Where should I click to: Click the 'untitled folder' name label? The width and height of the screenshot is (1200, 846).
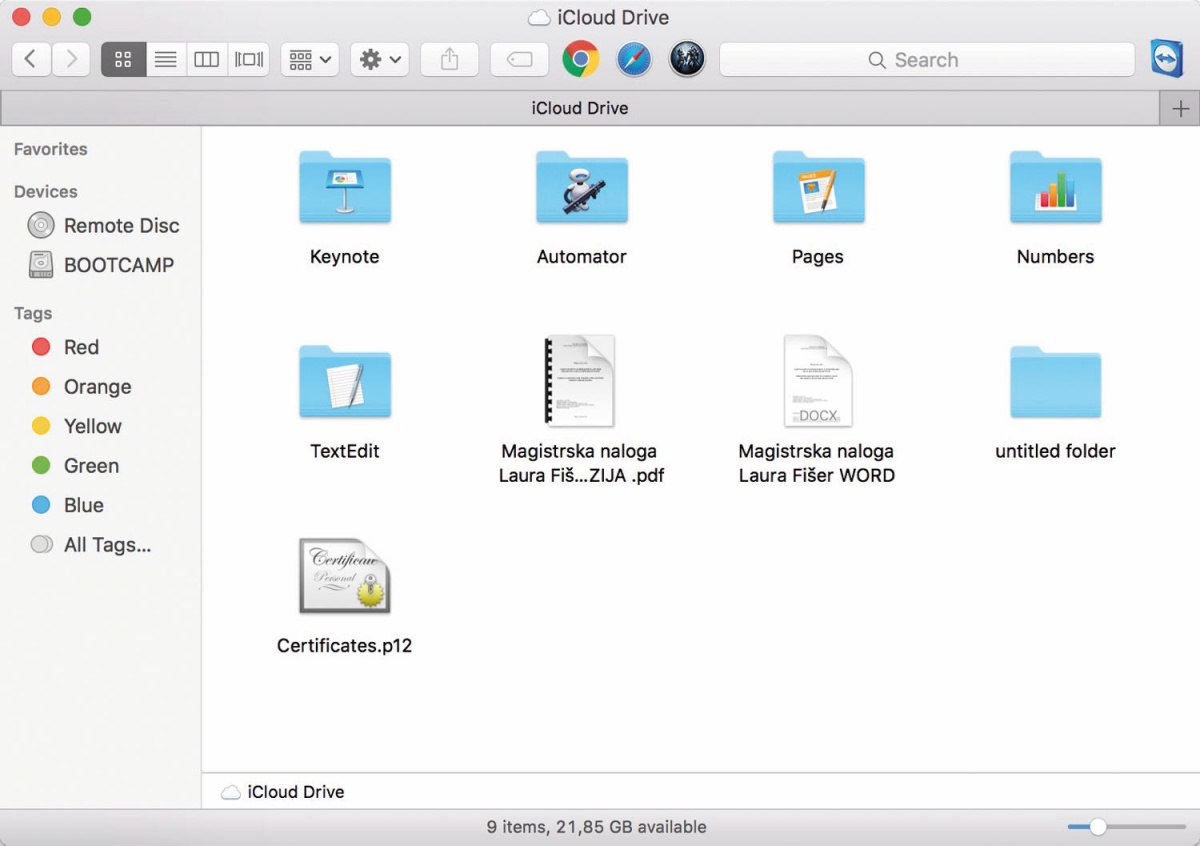1055,451
